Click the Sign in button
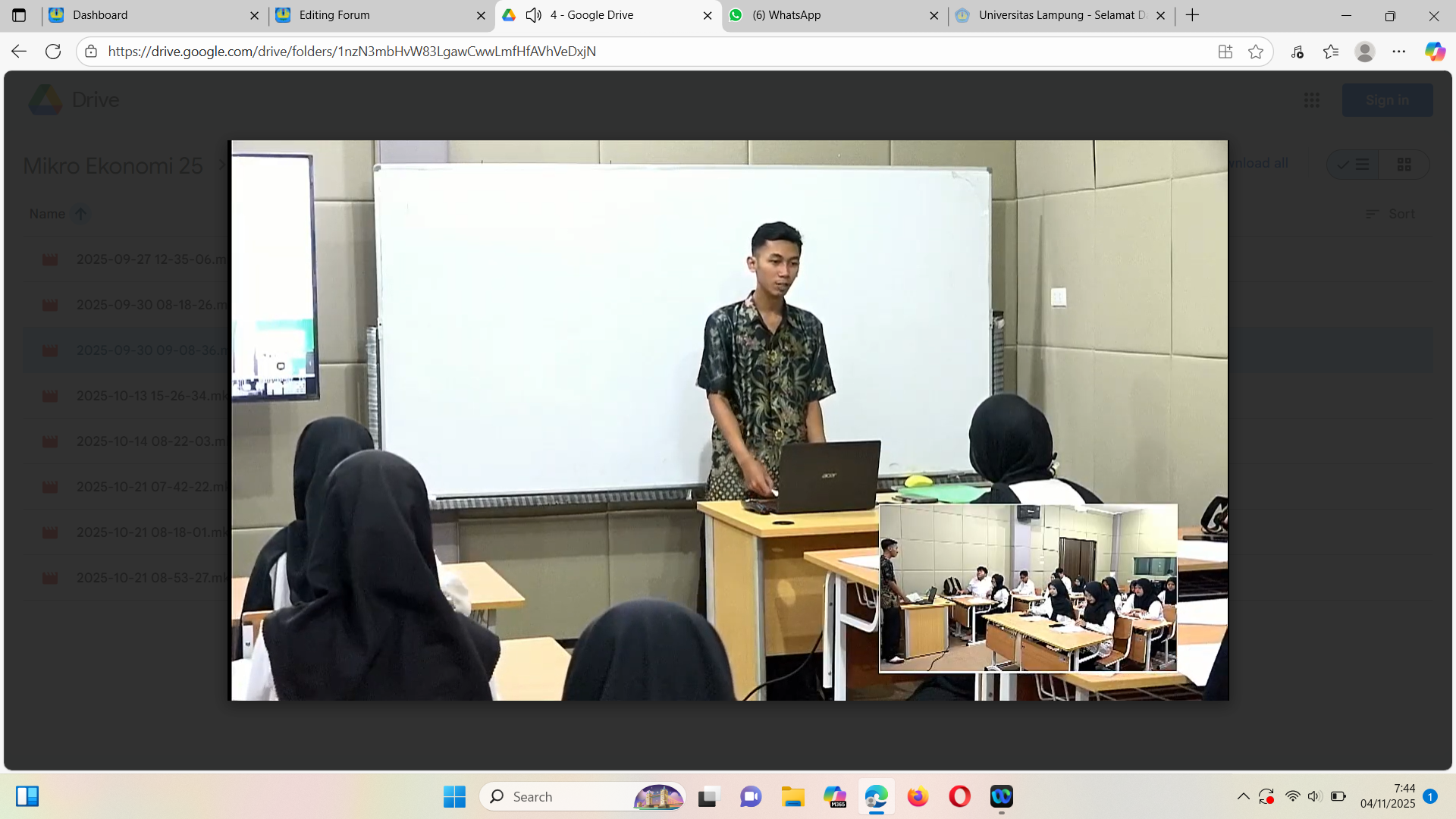Screen dimensions: 1456x819 (x=1387, y=100)
